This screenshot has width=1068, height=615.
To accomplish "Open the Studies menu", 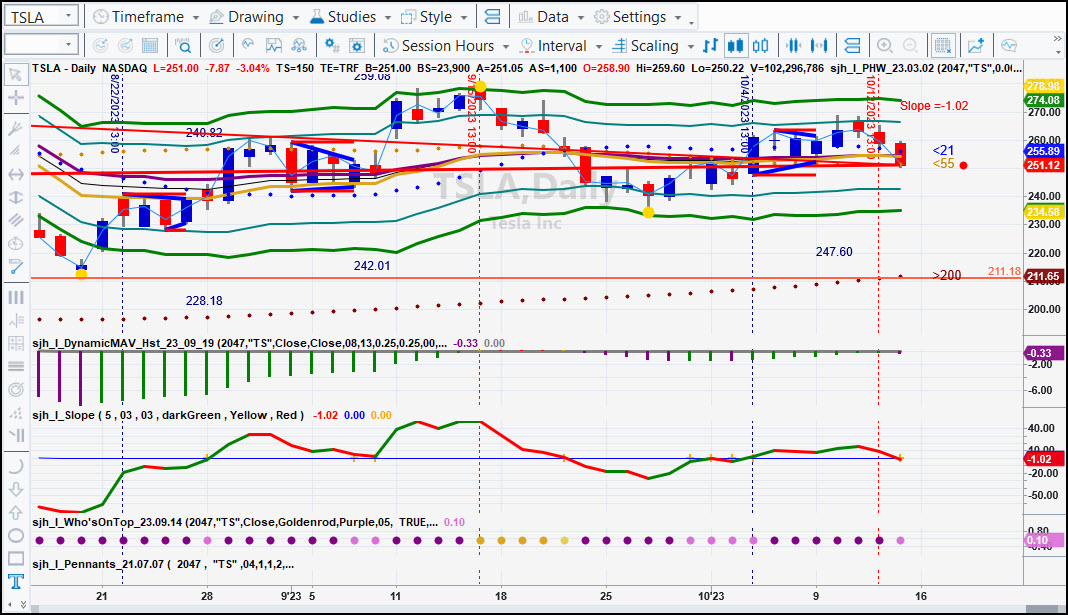I will [x=351, y=16].
